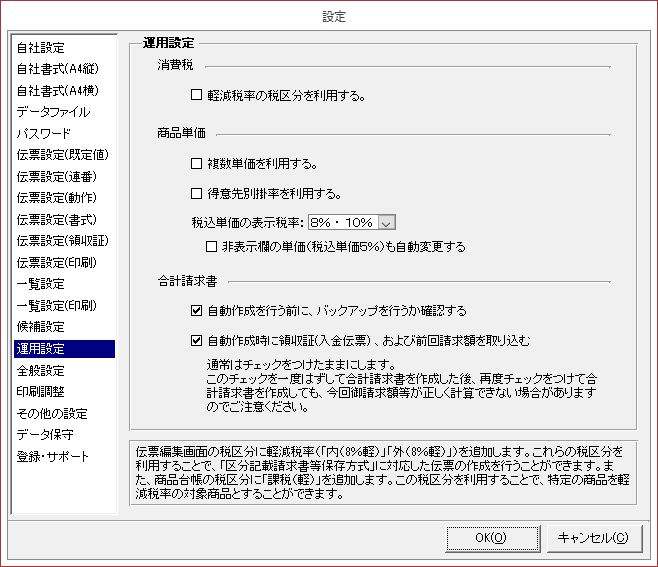
Task: Open 税込単価の表示税率 dropdown
Action: [x=386, y=222]
